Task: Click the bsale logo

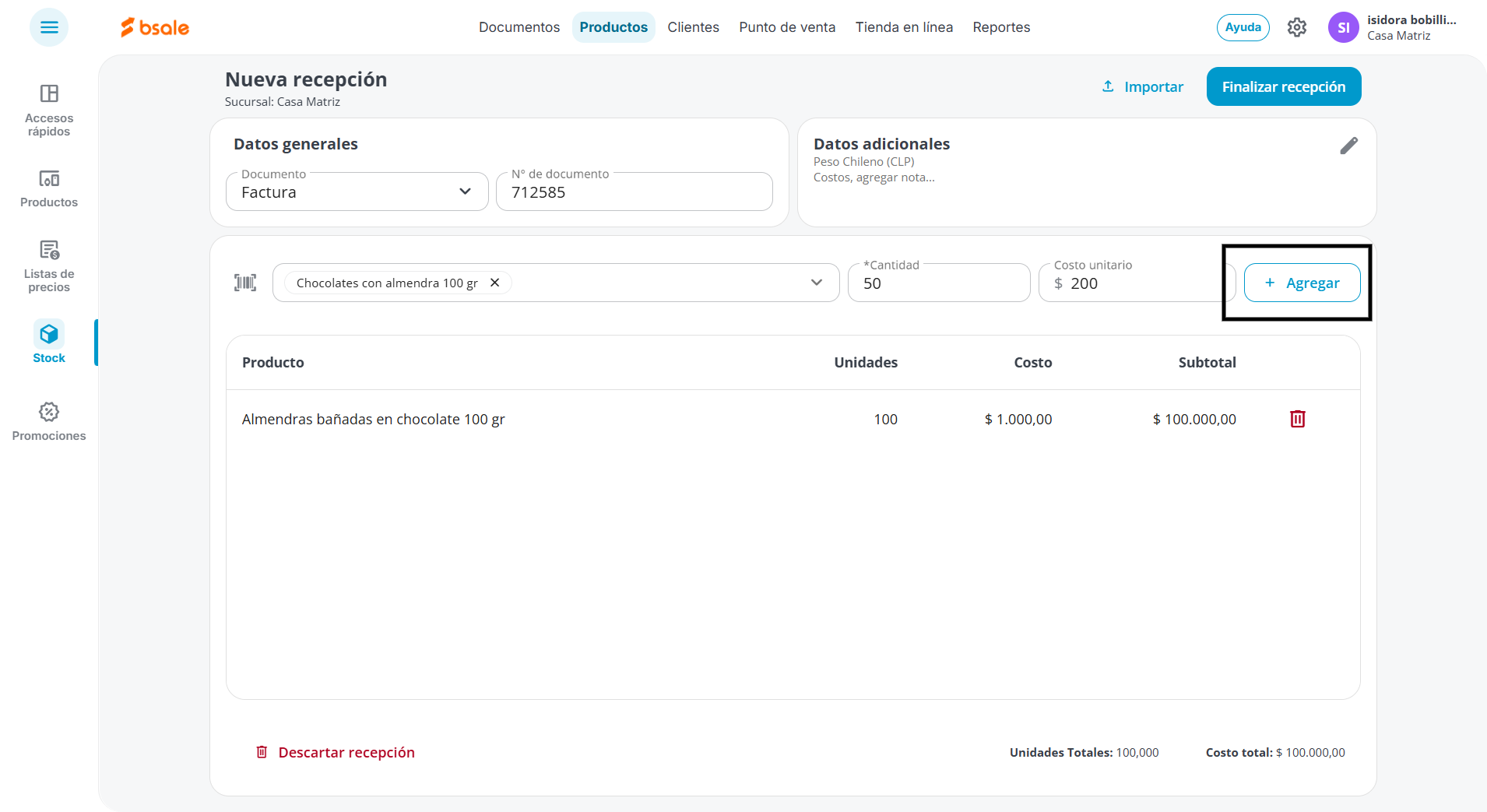Action: pos(155,27)
